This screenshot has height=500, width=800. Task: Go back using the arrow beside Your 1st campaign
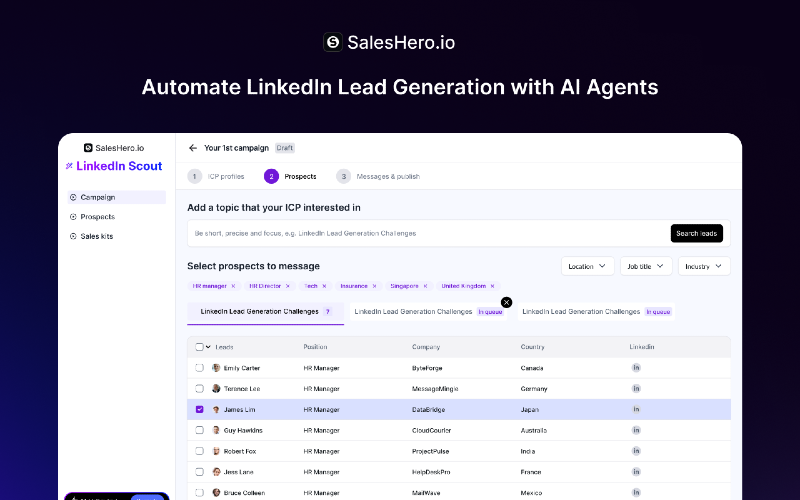point(193,148)
